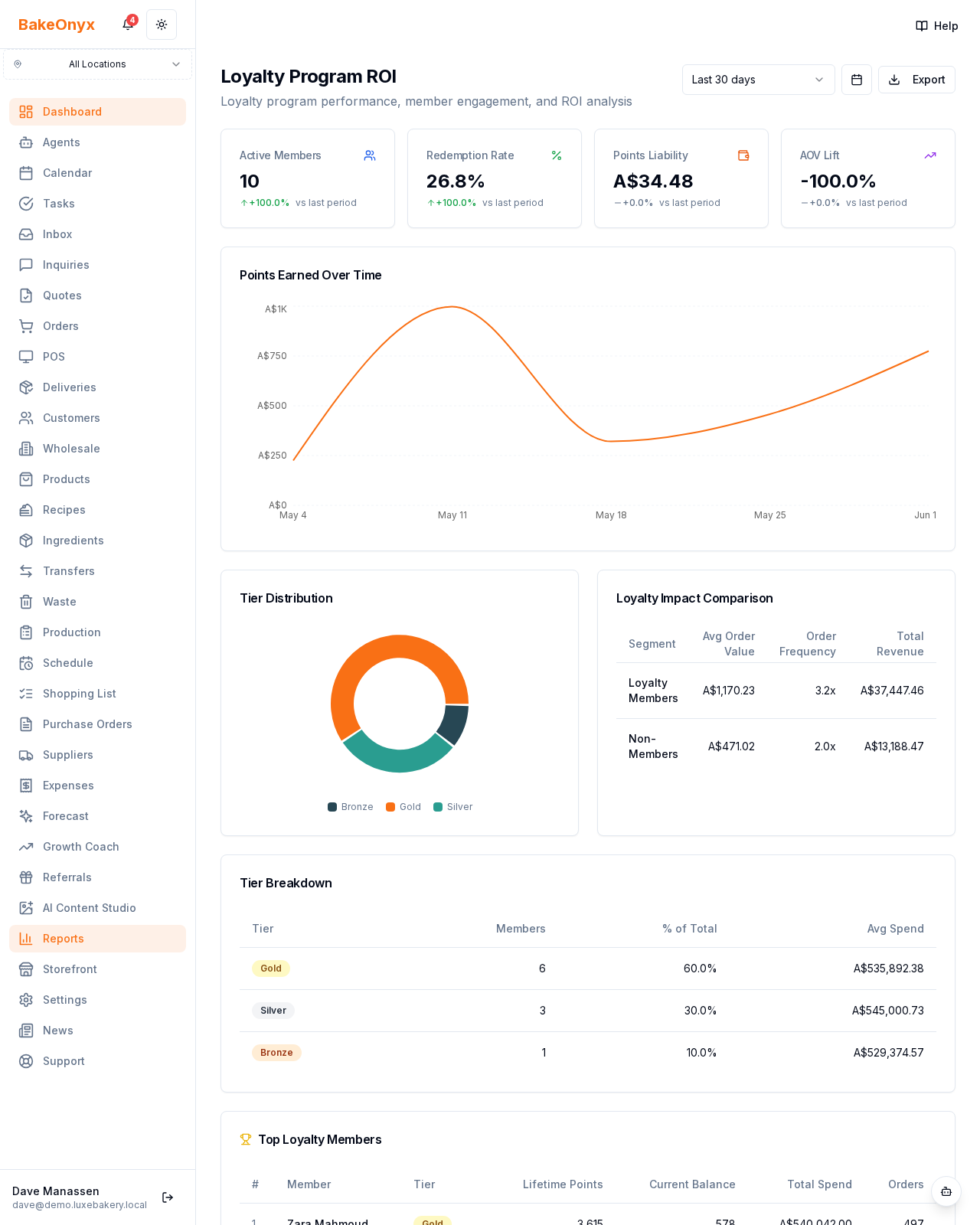Click the Reports bar chart icon

pos(26,939)
